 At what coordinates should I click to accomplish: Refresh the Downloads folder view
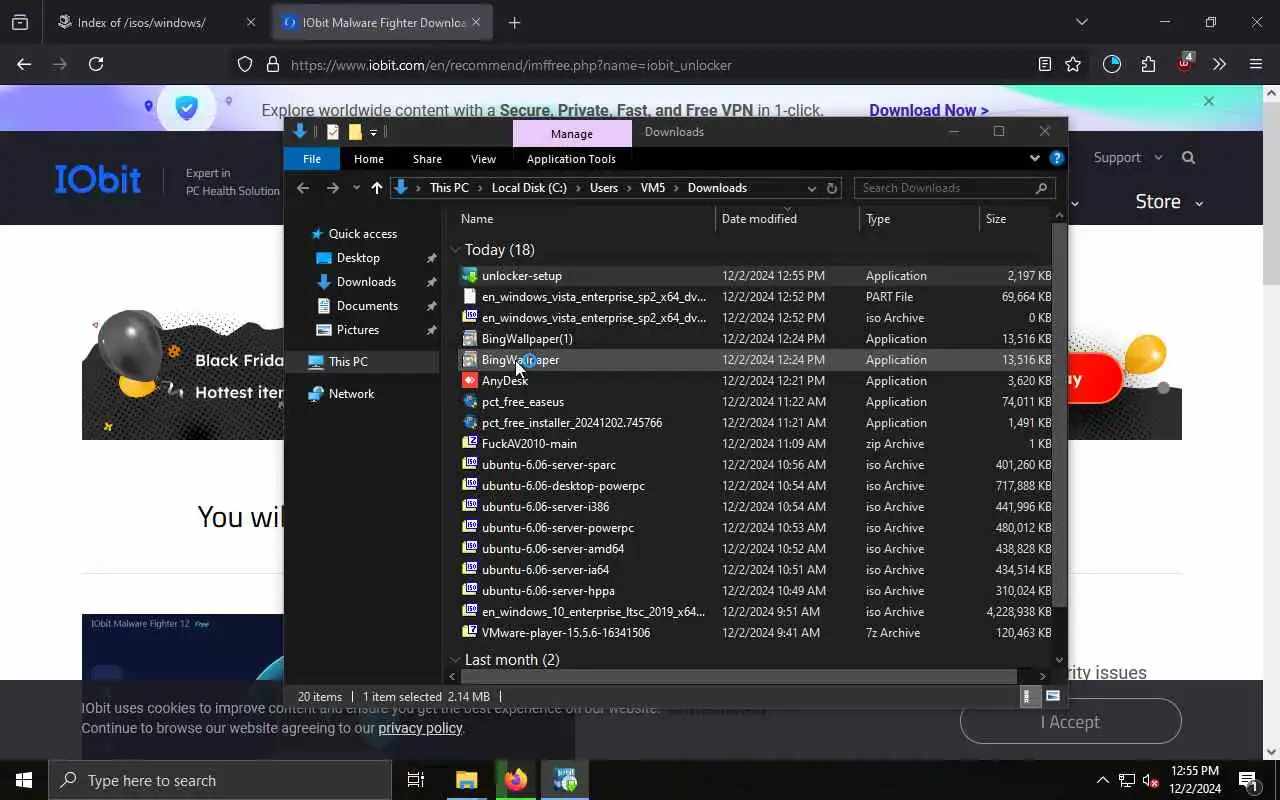coord(831,188)
